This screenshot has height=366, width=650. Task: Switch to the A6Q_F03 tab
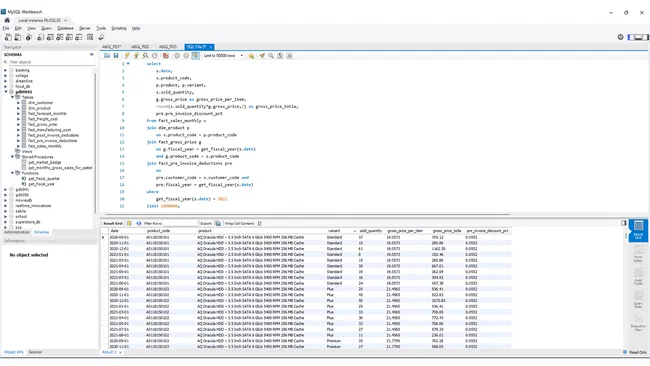[167, 47]
